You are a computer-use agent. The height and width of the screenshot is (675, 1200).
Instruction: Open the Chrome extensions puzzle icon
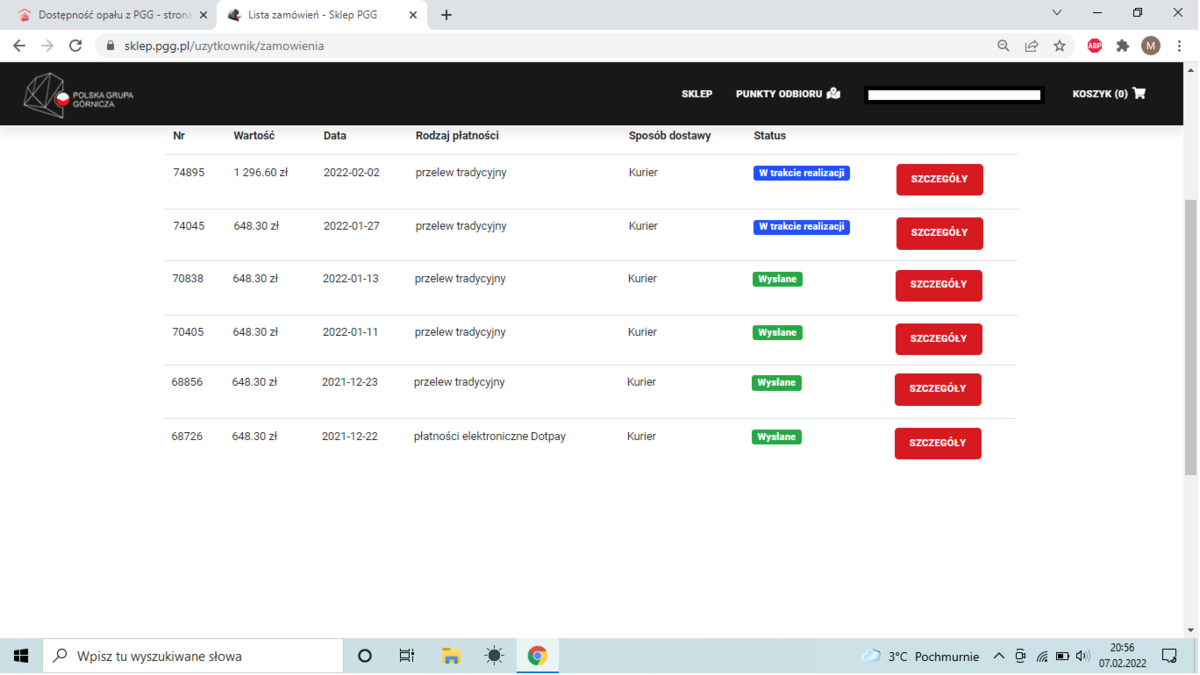1122,46
